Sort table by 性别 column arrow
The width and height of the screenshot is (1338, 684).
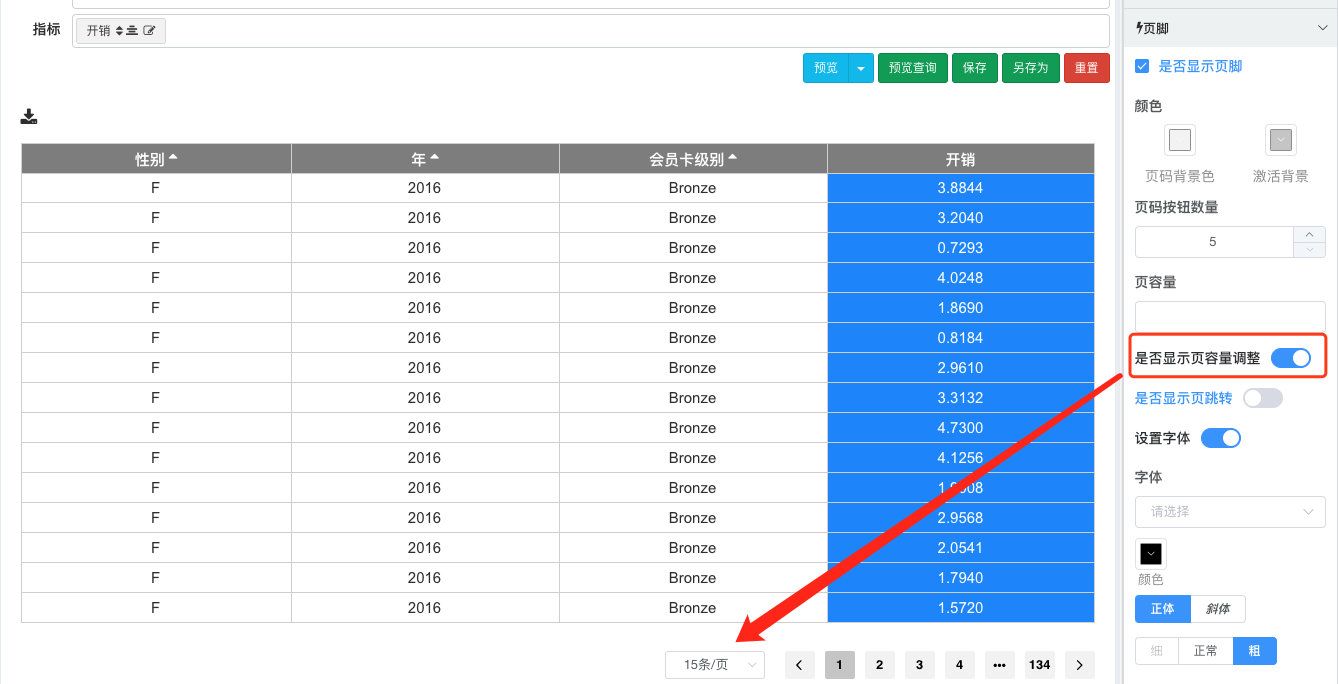click(173, 158)
